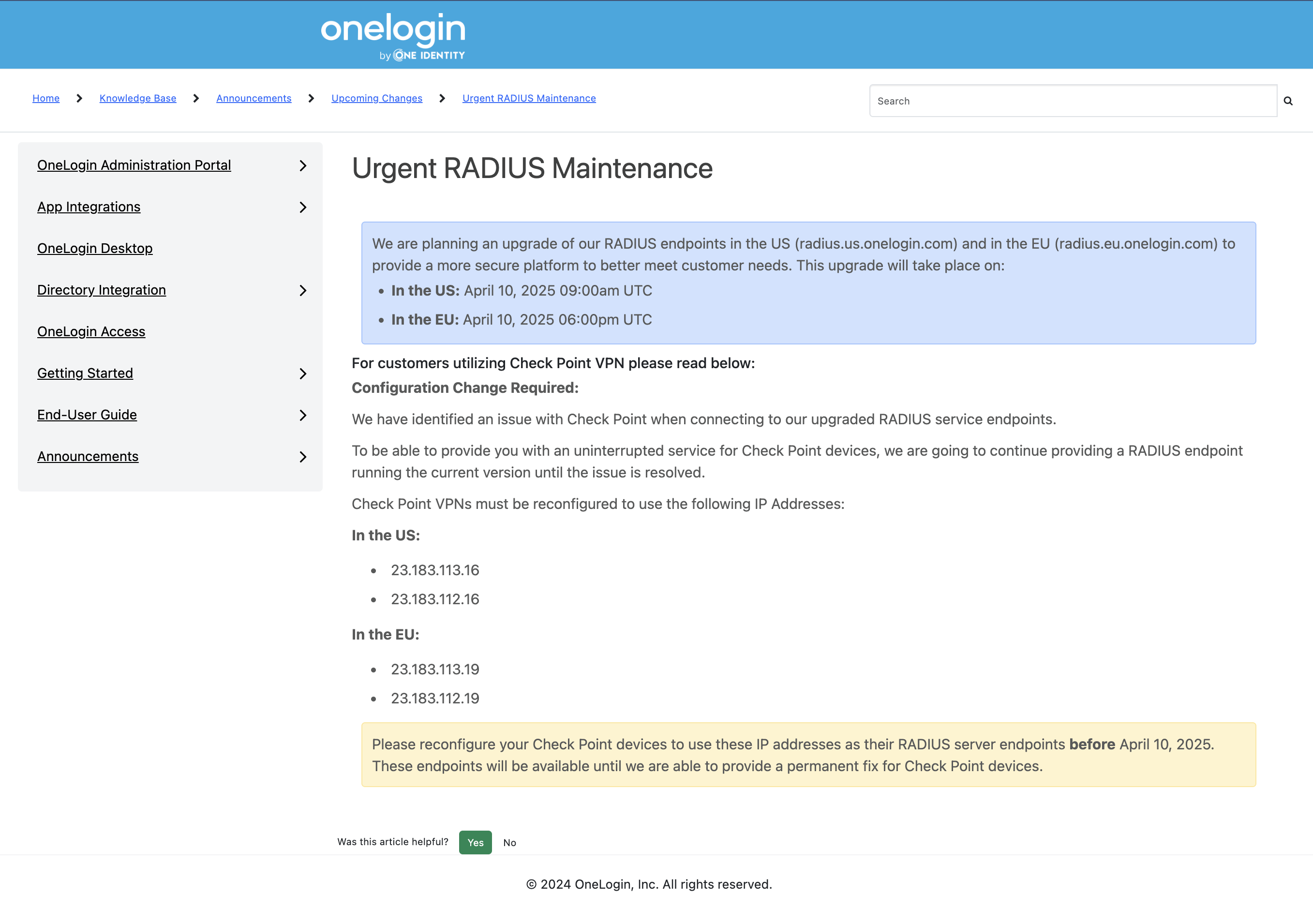1313x924 pixels.
Task: Click IP address 23.183.112.16
Action: click(435, 599)
